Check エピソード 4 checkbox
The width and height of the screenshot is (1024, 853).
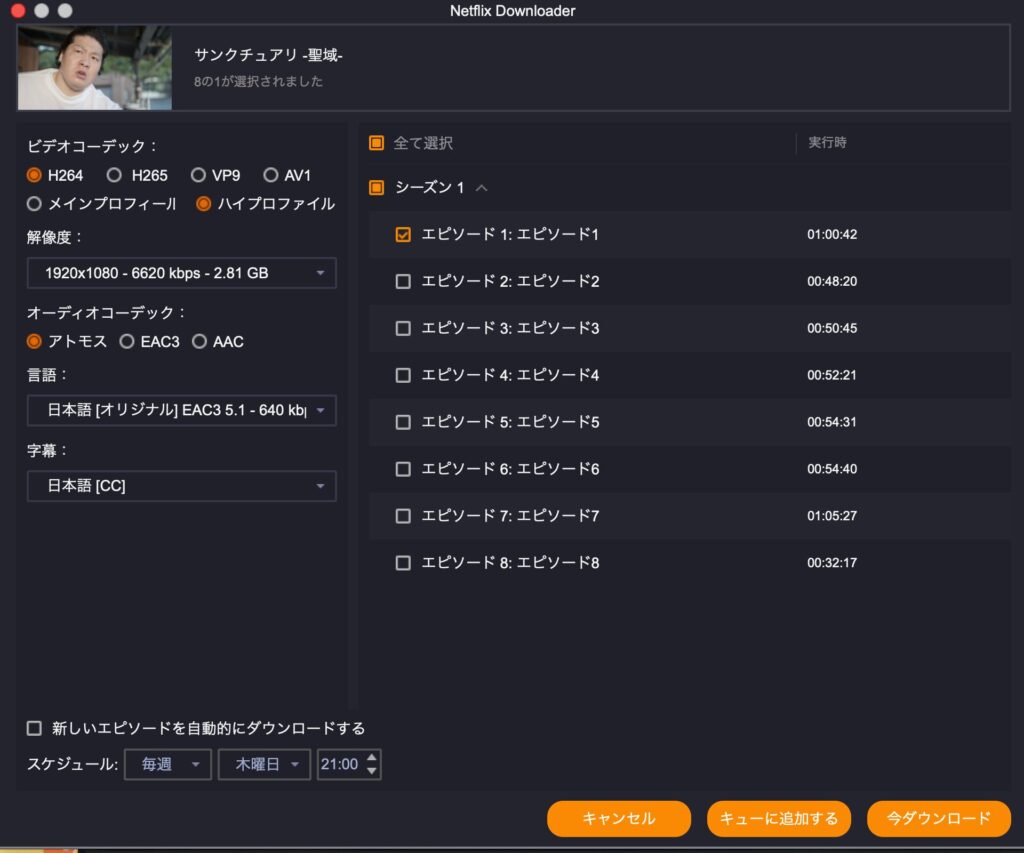(403, 376)
